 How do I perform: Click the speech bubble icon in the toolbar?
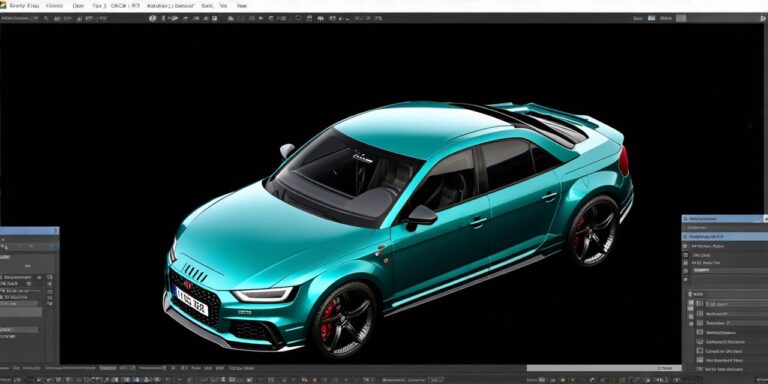[x=320, y=19]
